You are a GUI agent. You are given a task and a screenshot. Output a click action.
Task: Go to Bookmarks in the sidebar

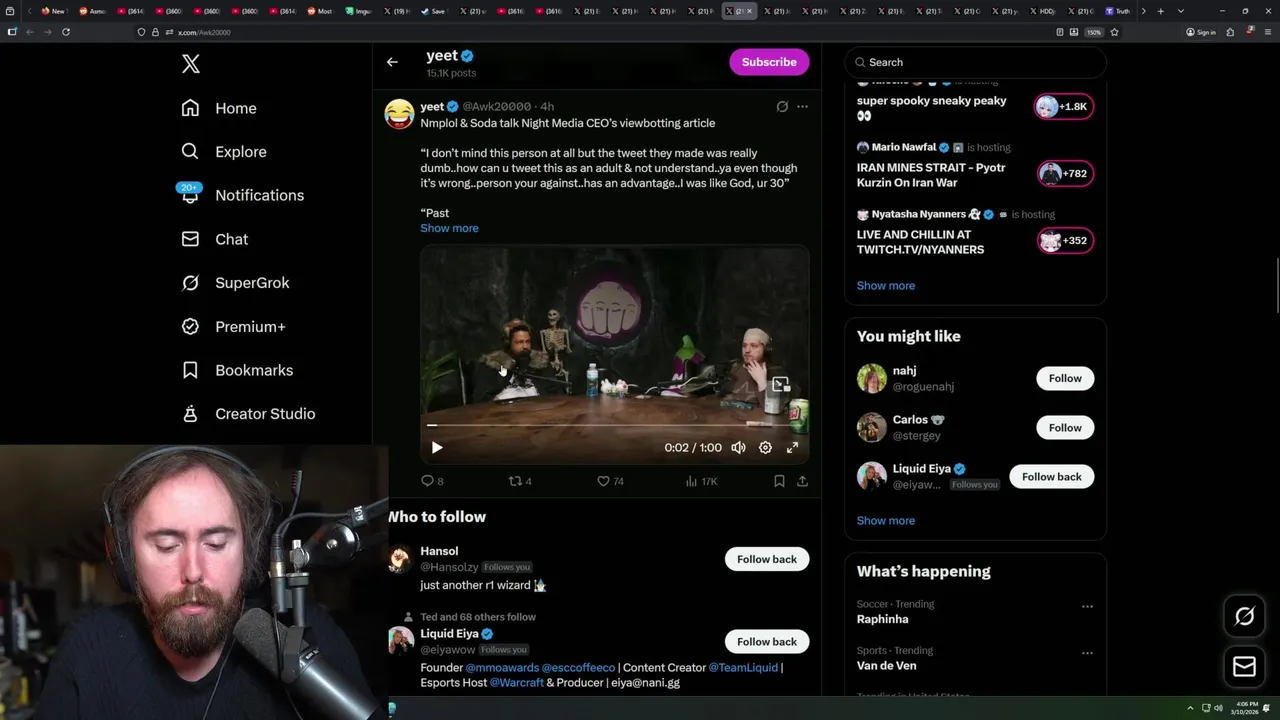[238, 370]
